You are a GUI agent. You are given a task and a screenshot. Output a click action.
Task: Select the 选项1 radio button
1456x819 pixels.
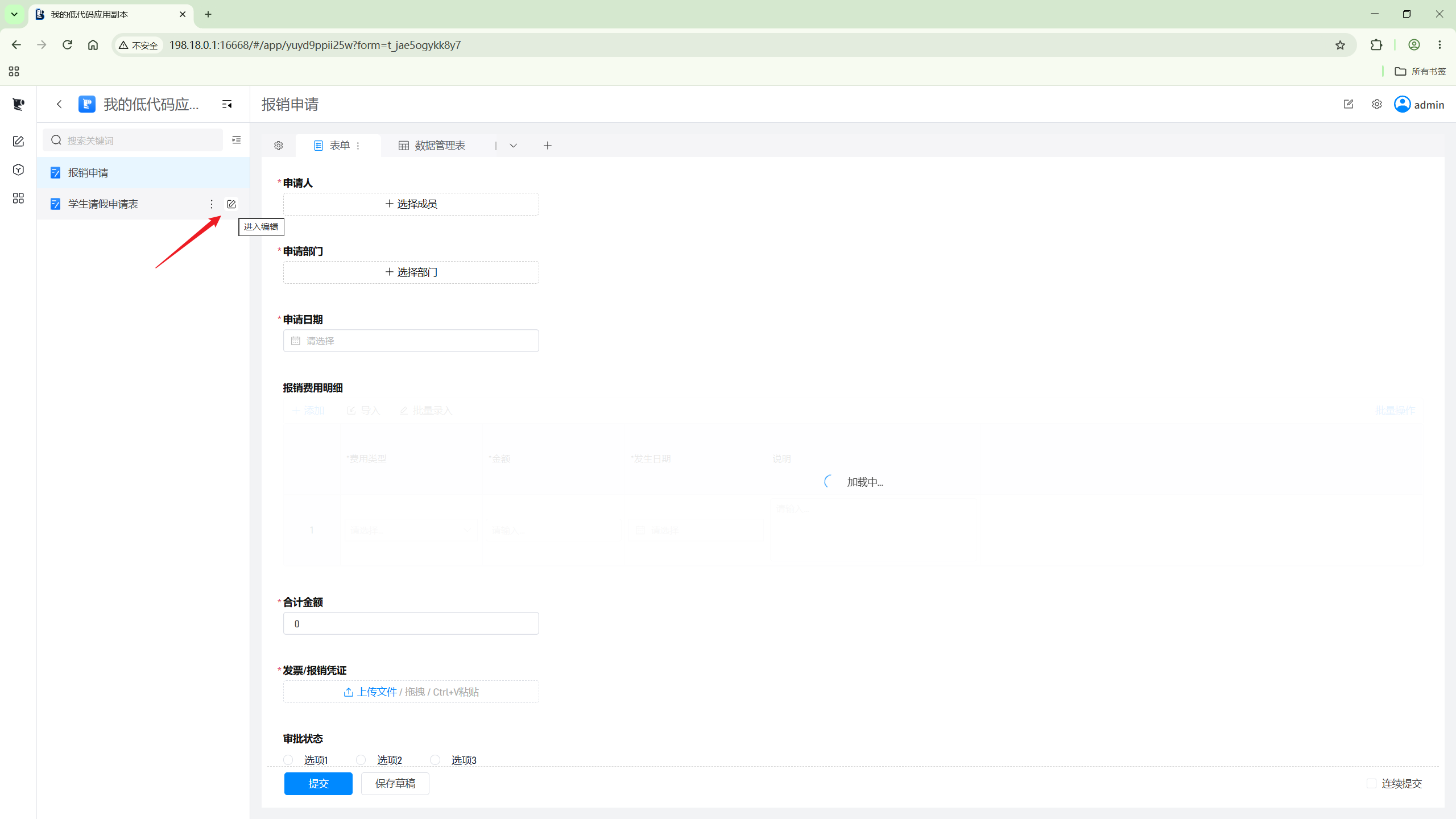(x=288, y=760)
